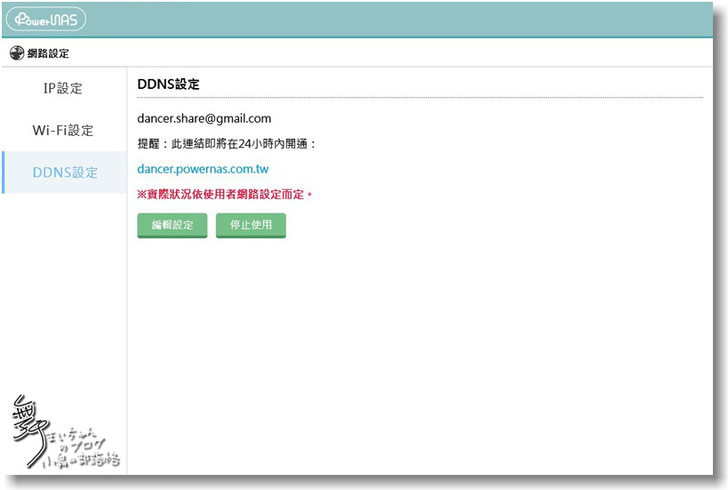This screenshot has width=728, height=490.
Task: Click the red note 實際狀況依使用者網路設定而定
Action: (225, 194)
